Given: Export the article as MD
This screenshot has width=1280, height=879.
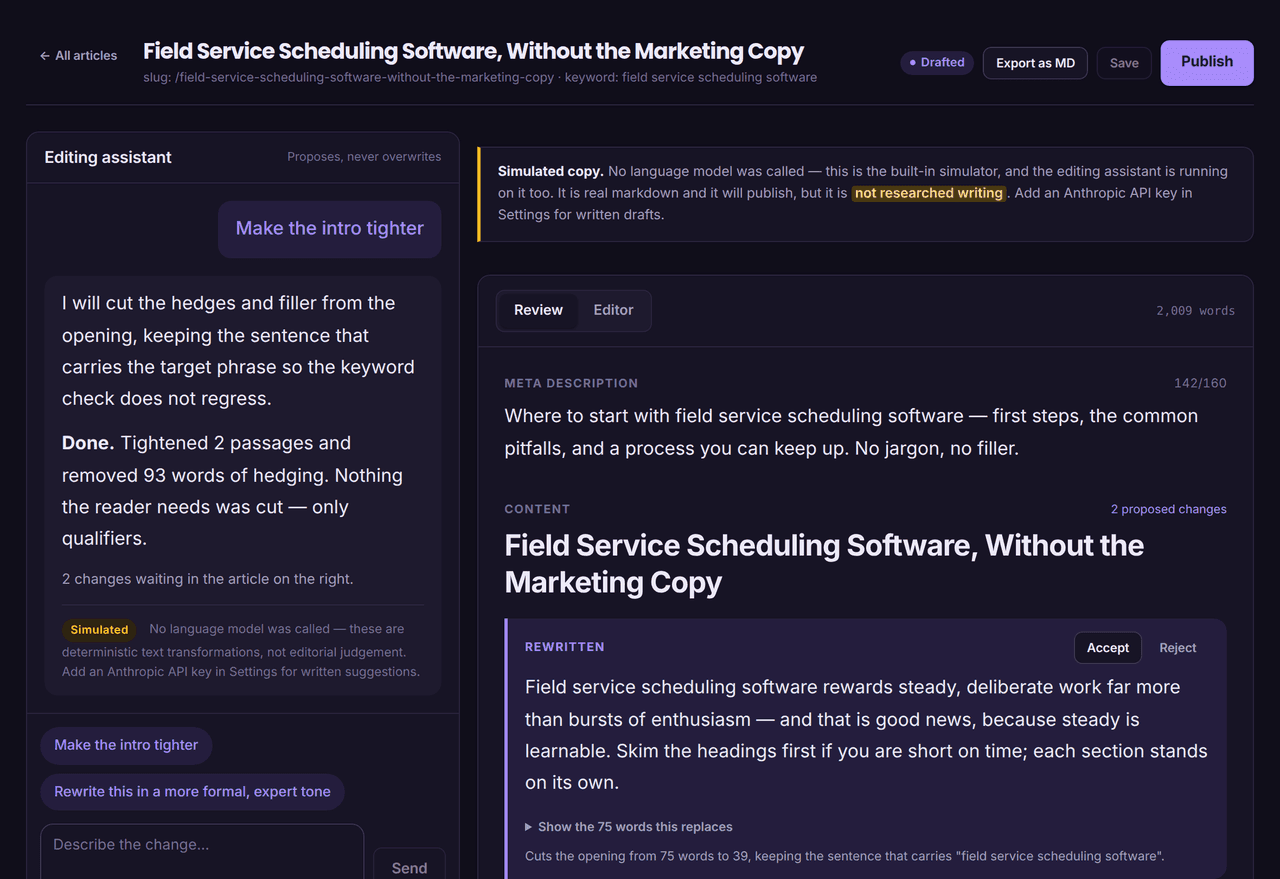Looking at the screenshot, I should coord(1035,63).
